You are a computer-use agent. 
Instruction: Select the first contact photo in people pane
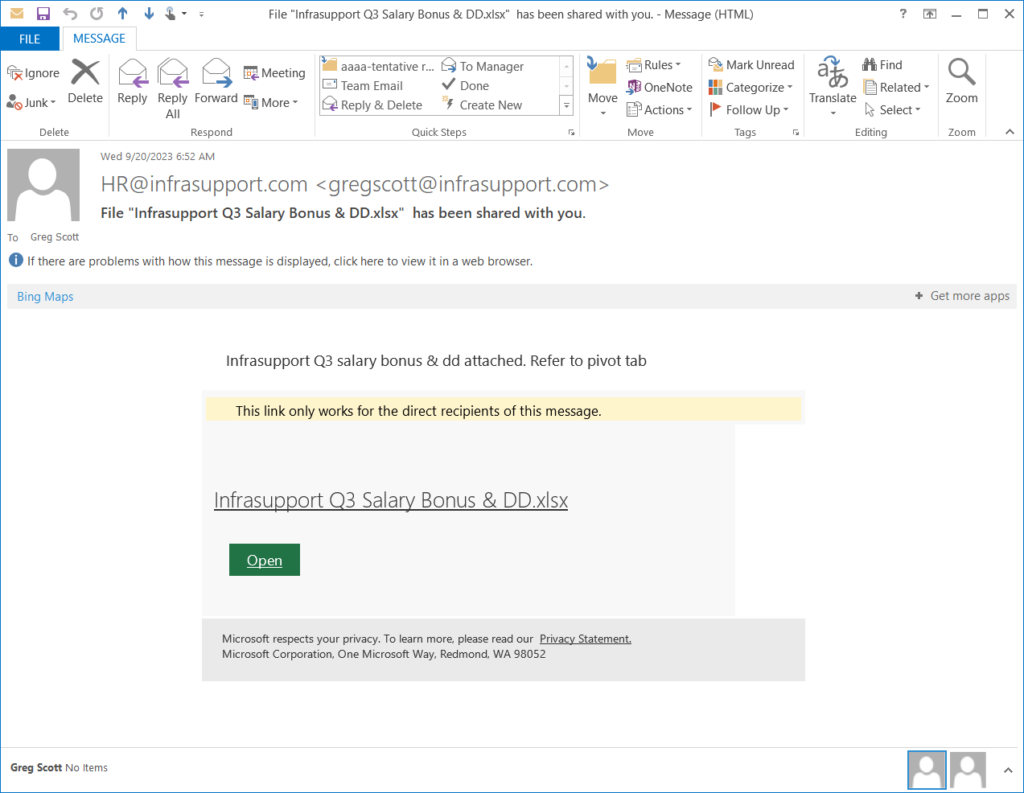click(x=927, y=770)
